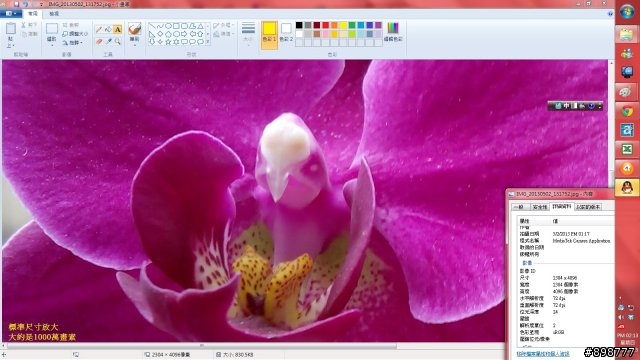The height and width of the screenshot is (360, 640).
Task: Click the Brushes tool icon
Action: pos(134,29)
